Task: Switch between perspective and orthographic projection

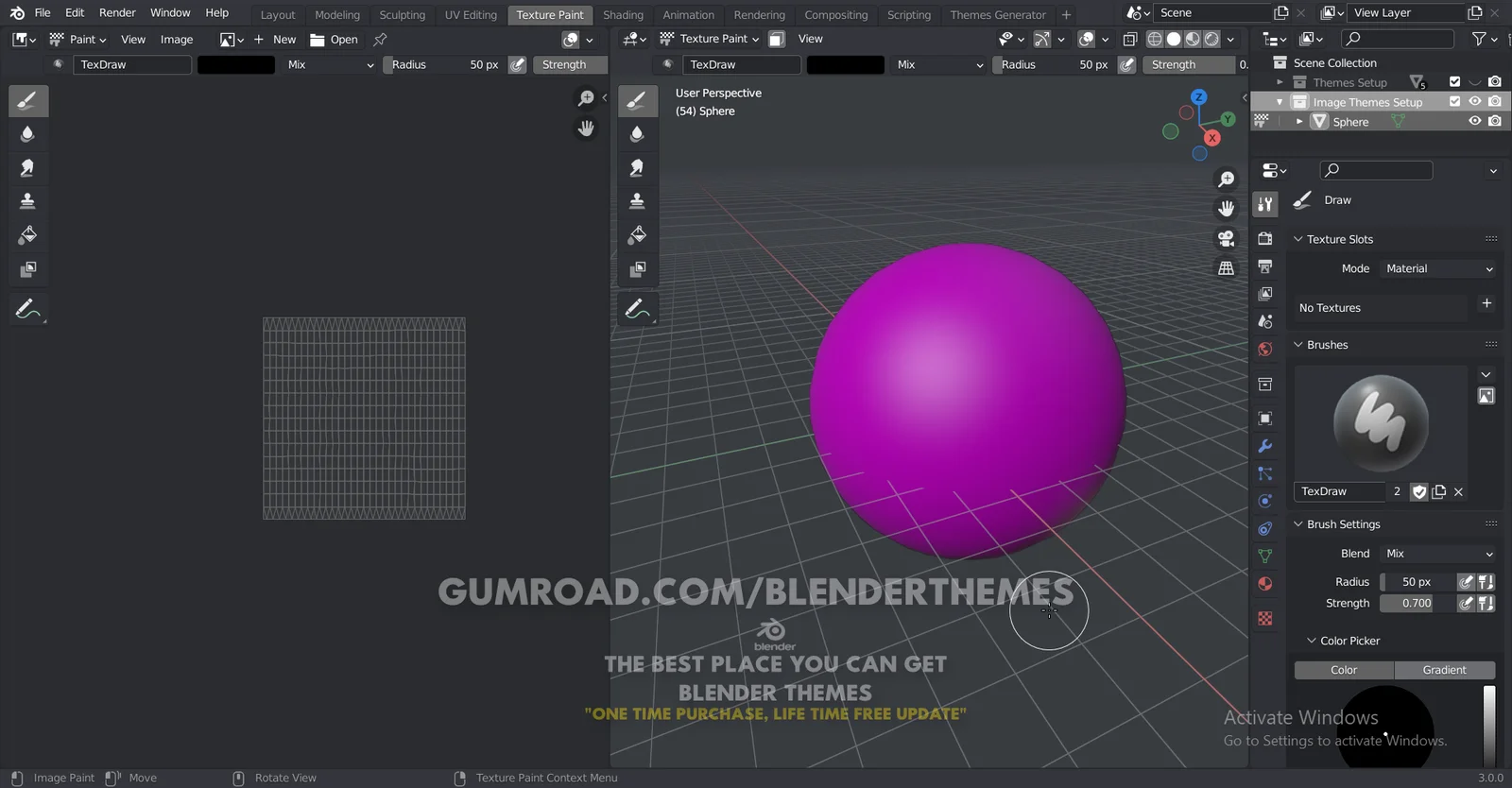Action: coord(1226,268)
